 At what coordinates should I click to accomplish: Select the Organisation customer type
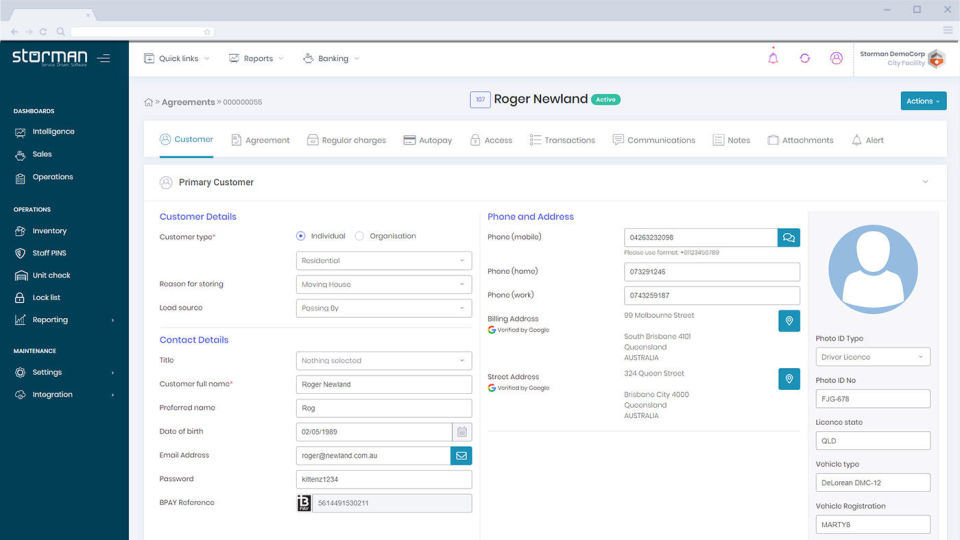[359, 236]
